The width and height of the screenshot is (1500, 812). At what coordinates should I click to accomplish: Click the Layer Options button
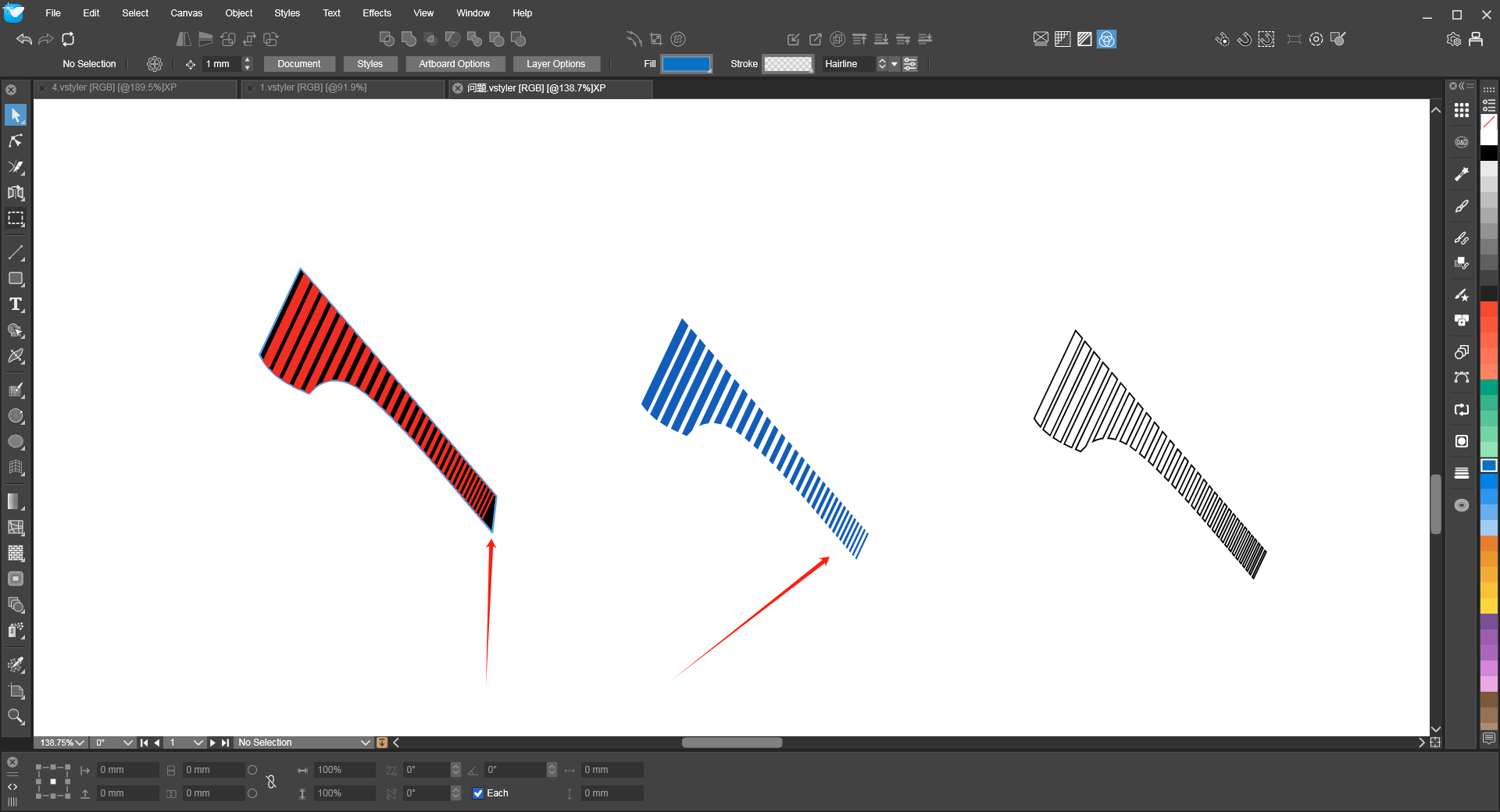(x=555, y=64)
